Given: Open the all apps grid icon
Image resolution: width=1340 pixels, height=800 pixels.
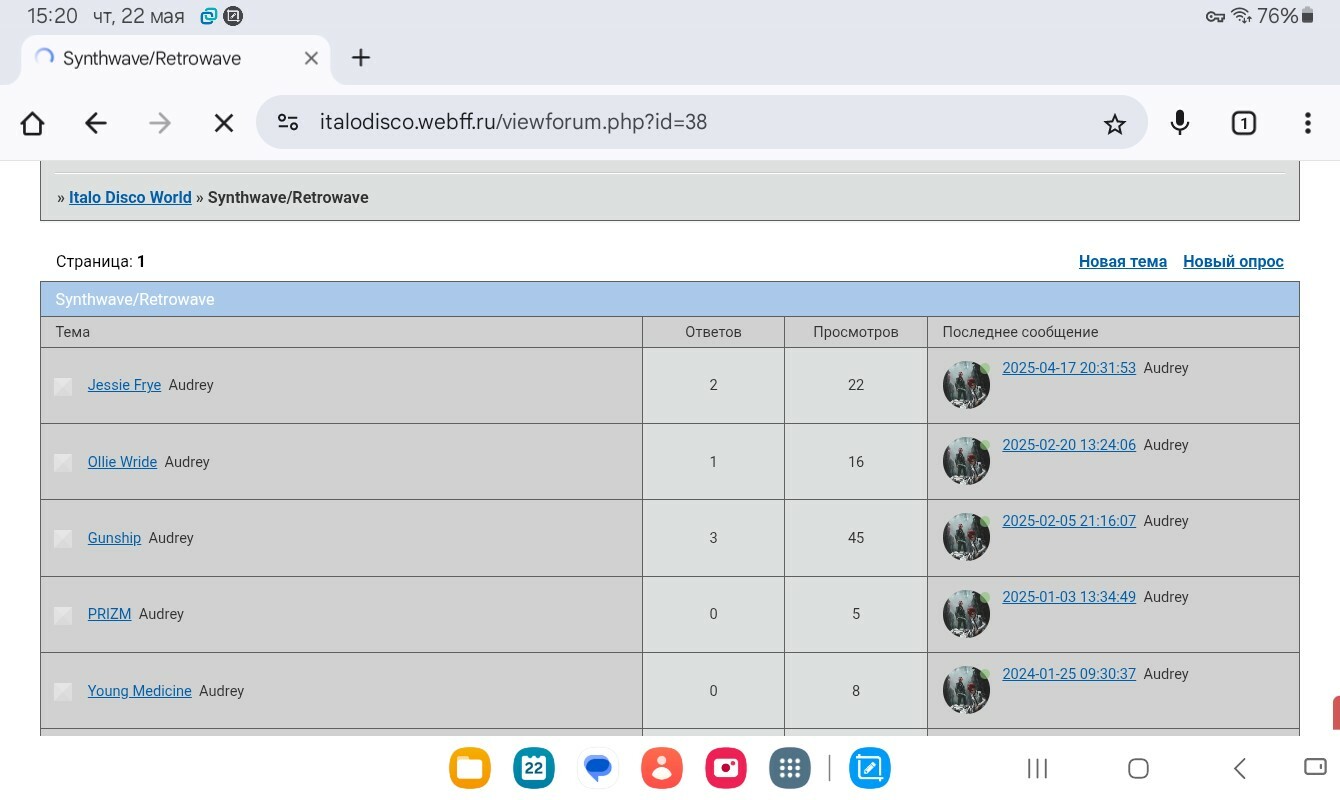Looking at the screenshot, I should click(x=790, y=768).
